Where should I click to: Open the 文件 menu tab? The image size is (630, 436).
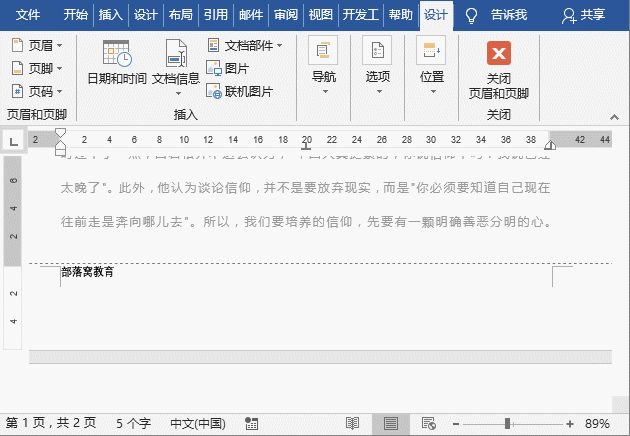pos(28,15)
